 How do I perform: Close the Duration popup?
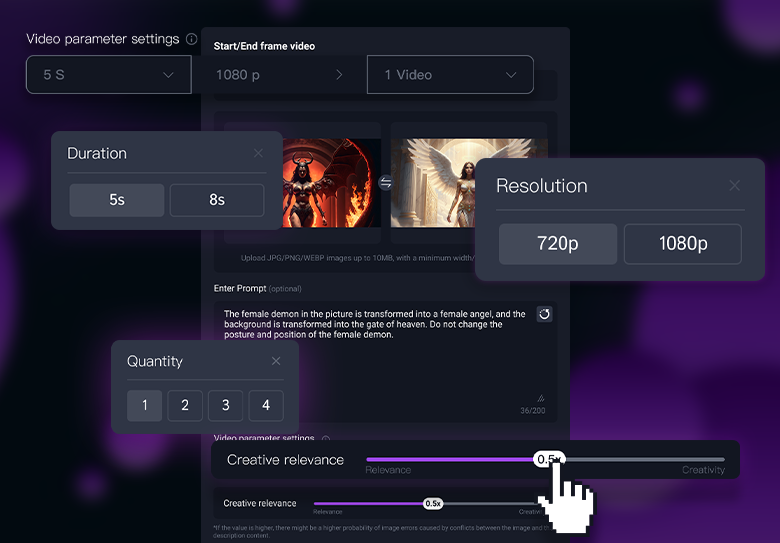[258, 153]
